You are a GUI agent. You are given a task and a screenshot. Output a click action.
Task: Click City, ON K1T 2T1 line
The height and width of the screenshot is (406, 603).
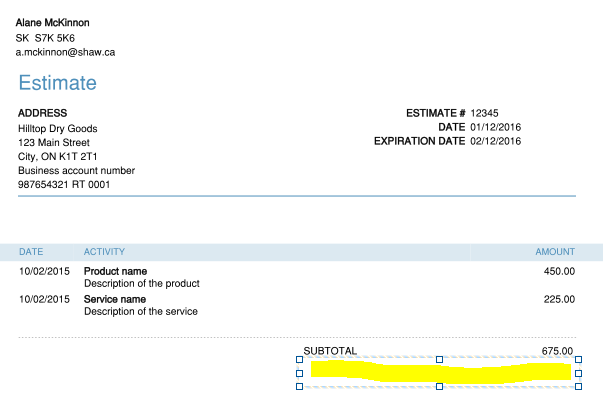58,156
